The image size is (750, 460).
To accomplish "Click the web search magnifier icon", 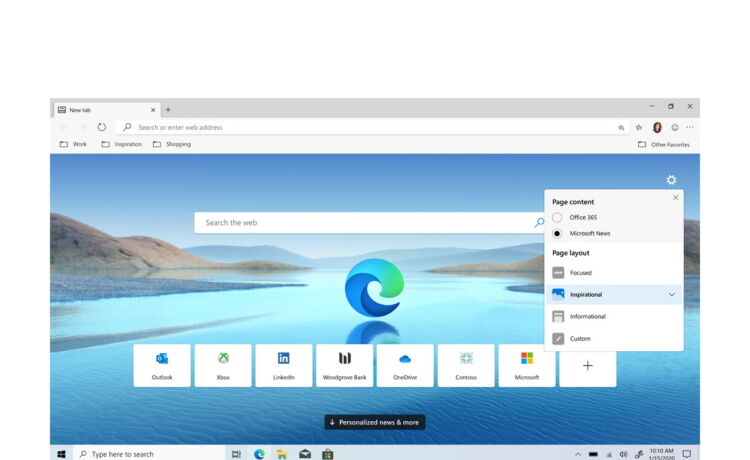I will pyautogui.click(x=539, y=222).
